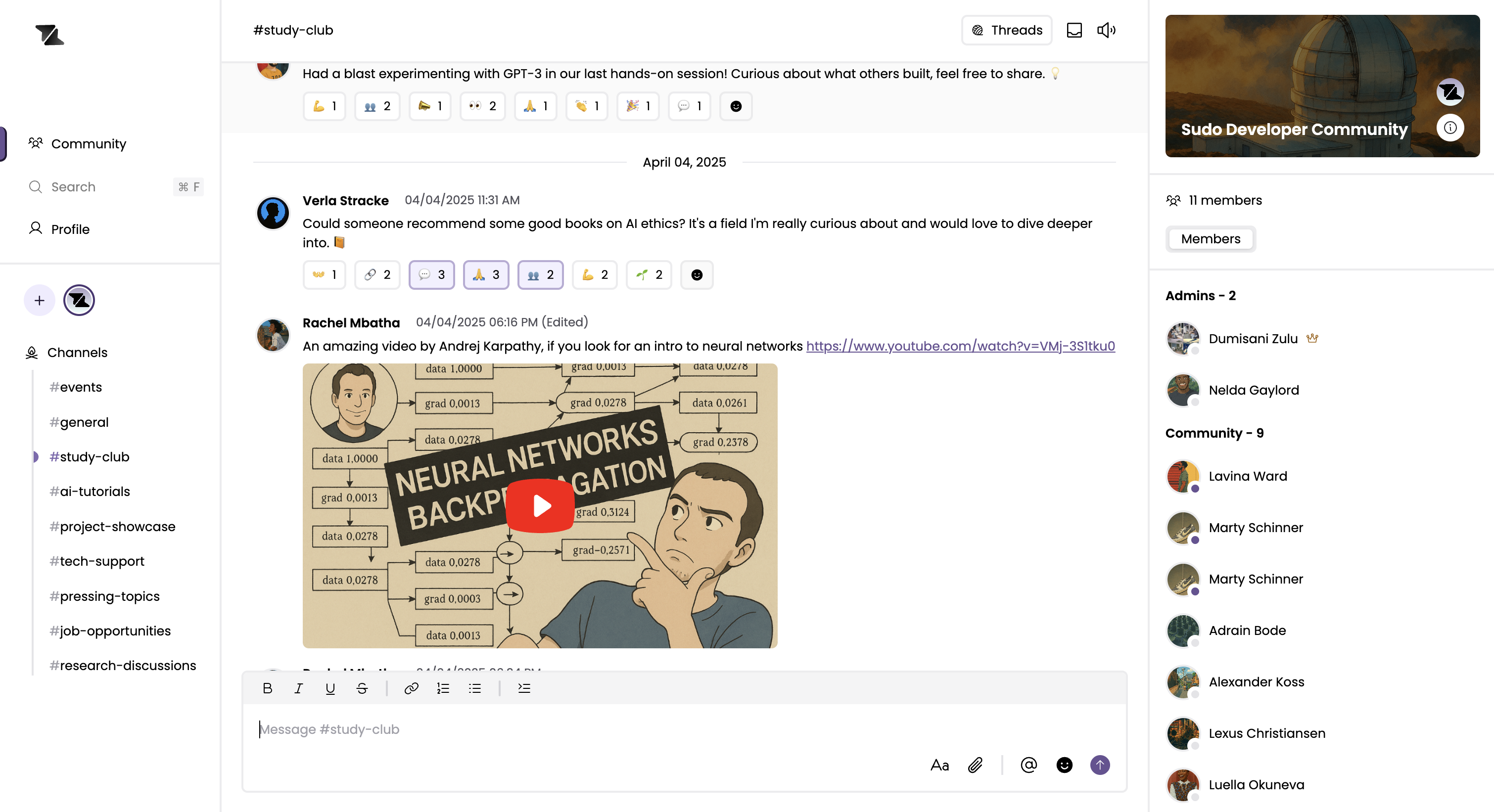Viewport: 1494px width, 812px height.
Task: Toggle the seedling reaction on Verla's message
Action: (649, 275)
